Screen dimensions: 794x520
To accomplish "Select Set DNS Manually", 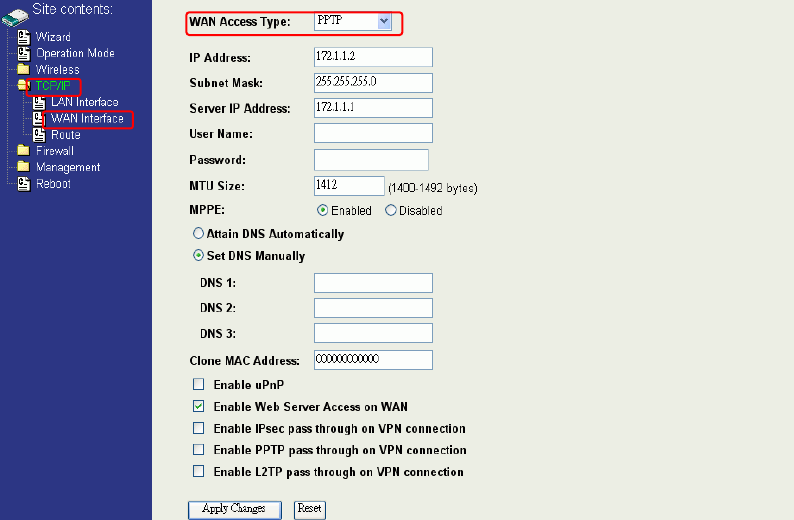I will [198, 256].
